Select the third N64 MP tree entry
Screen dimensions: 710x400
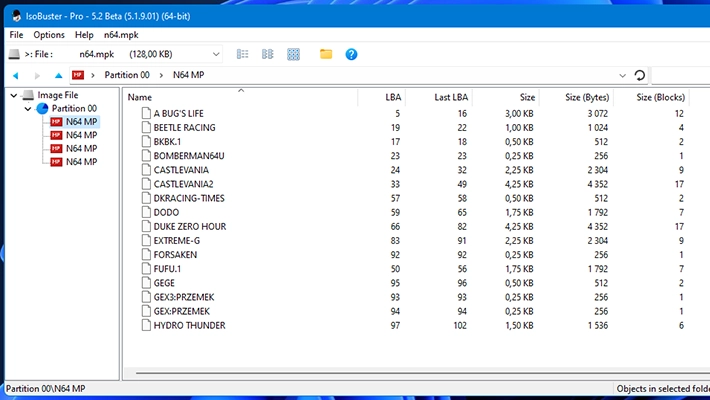82,149
